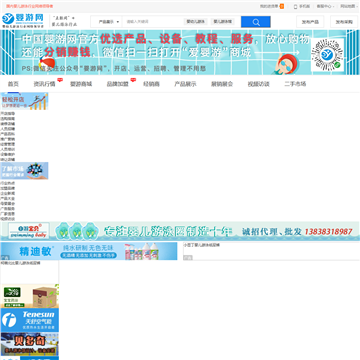The height and width of the screenshot is (360, 360).
Task: Expand the 网站地图 dropdown in top bar
Action: pyautogui.click(x=349, y=6)
